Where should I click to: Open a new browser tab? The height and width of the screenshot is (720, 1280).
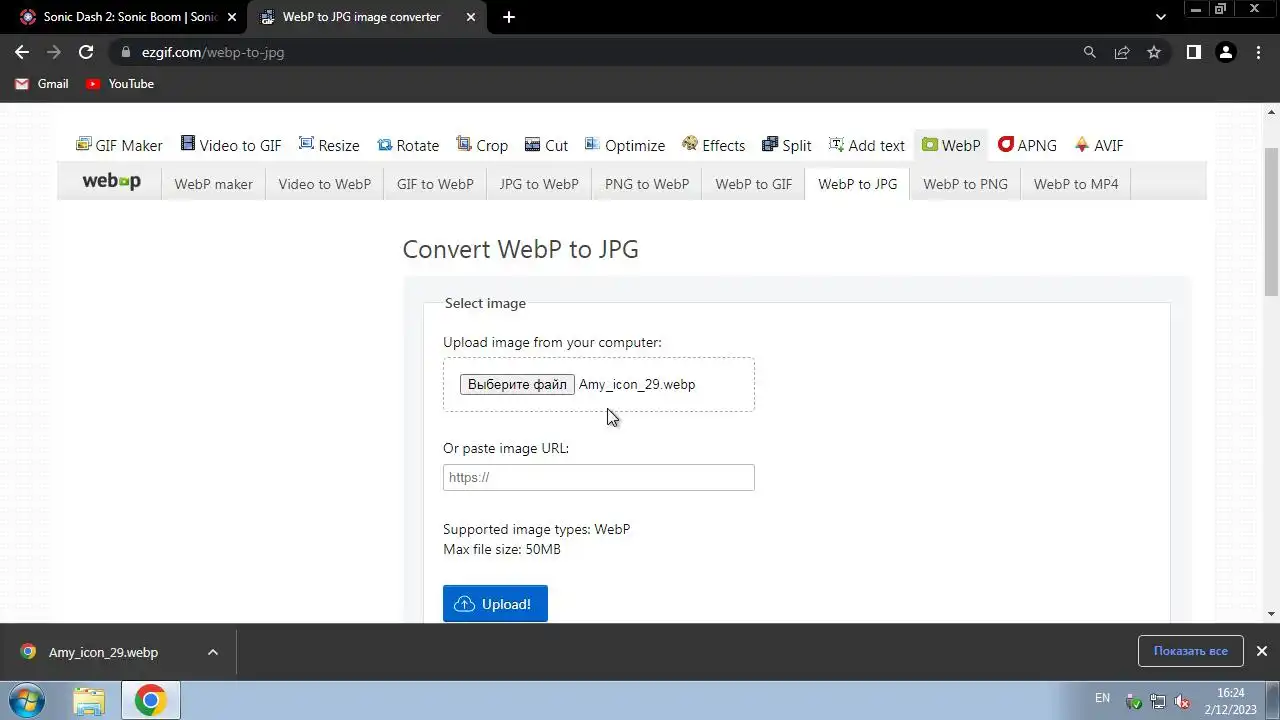(509, 17)
